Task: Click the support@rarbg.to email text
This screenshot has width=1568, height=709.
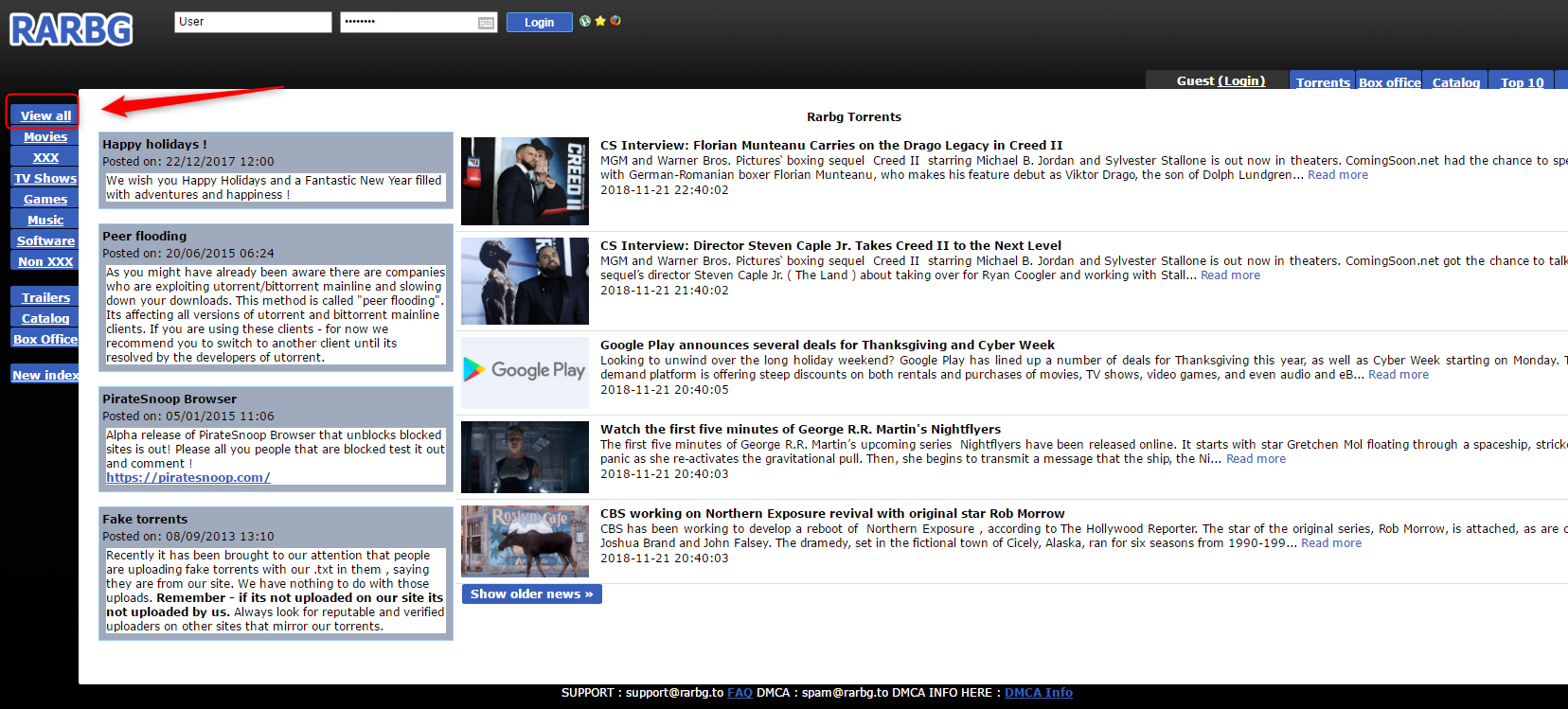Action: pos(674,693)
